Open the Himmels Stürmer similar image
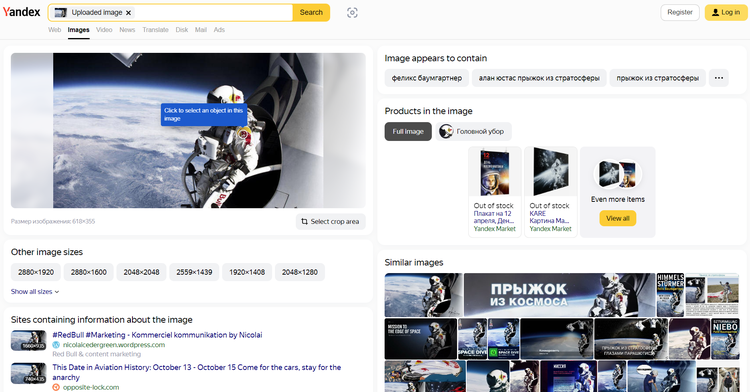 670,295
